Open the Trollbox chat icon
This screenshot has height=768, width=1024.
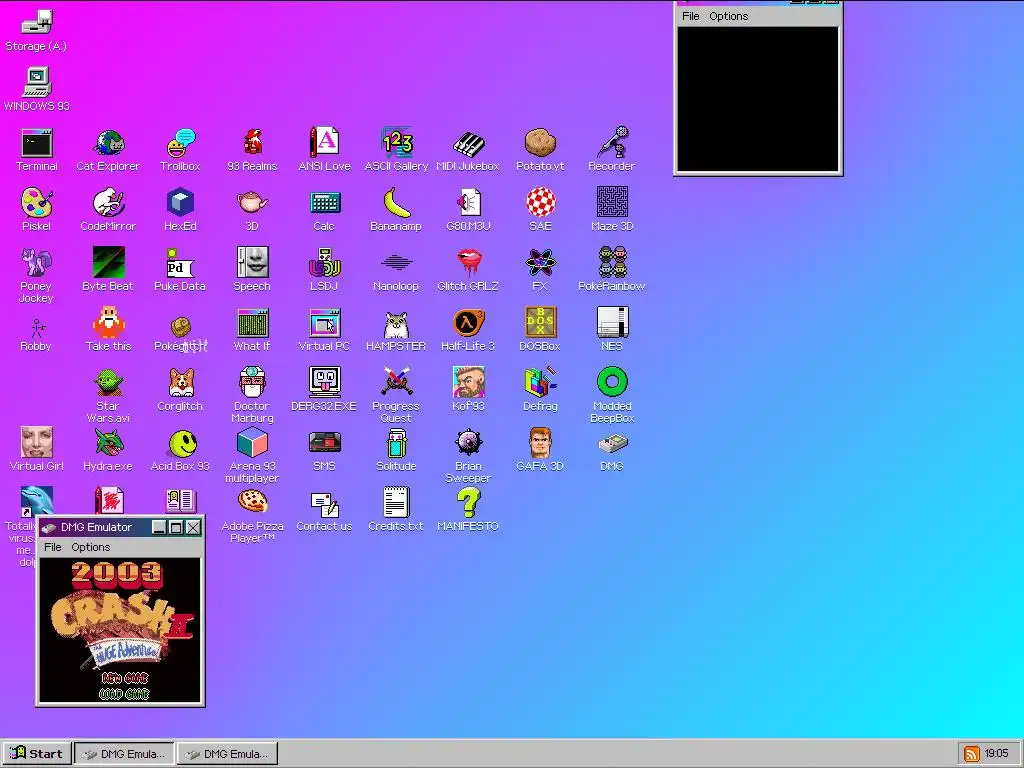tap(180, 150)
